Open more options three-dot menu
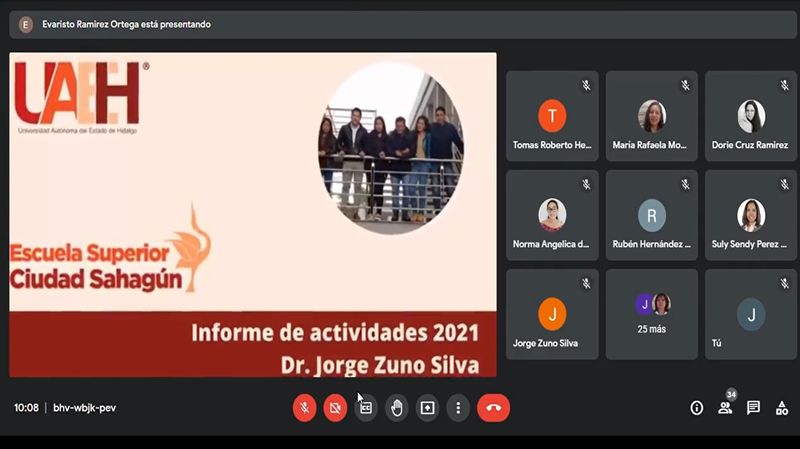Screen dimensions: 800x449 pyautogui.click(x=458, y=408)
